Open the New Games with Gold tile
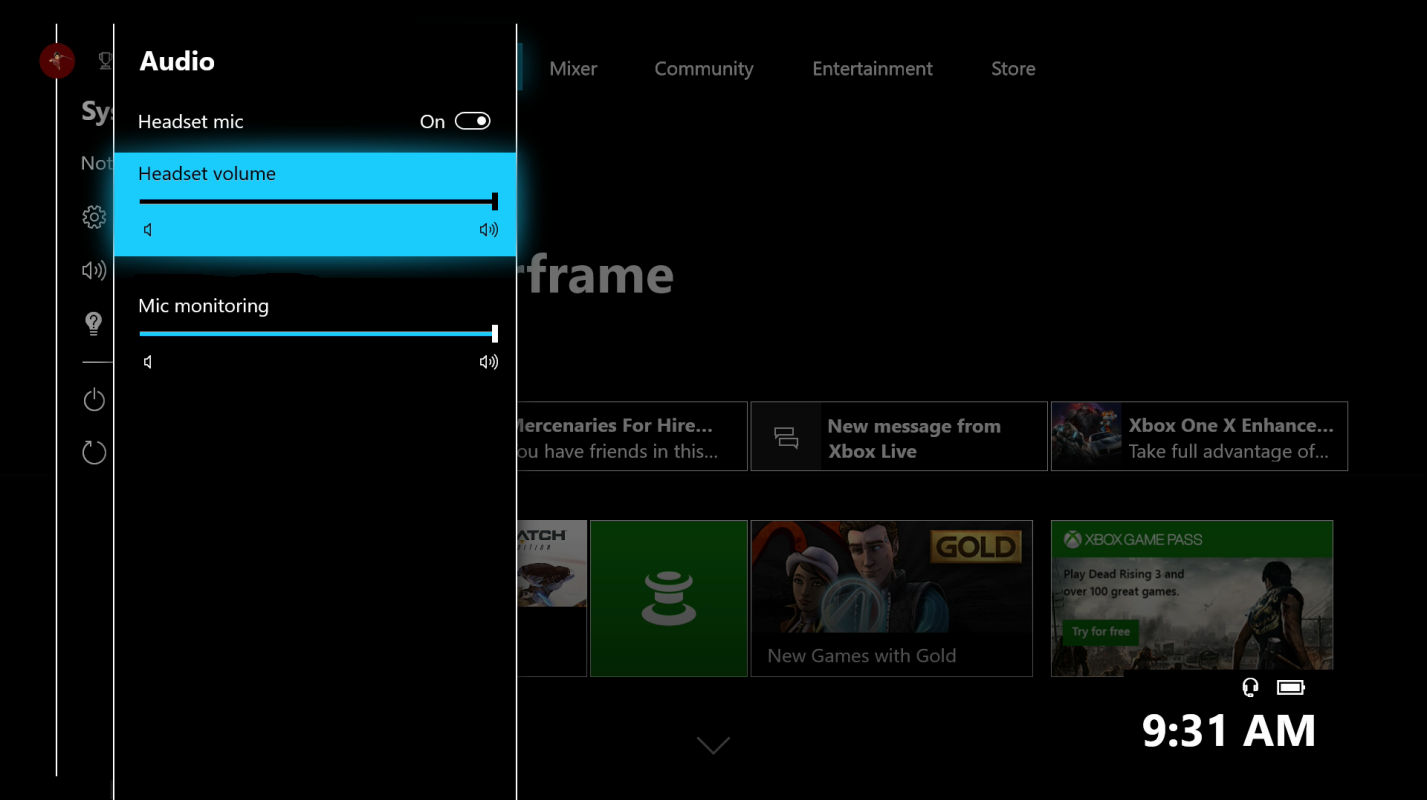The image size is (1427, 800). (x=892, y=598)
